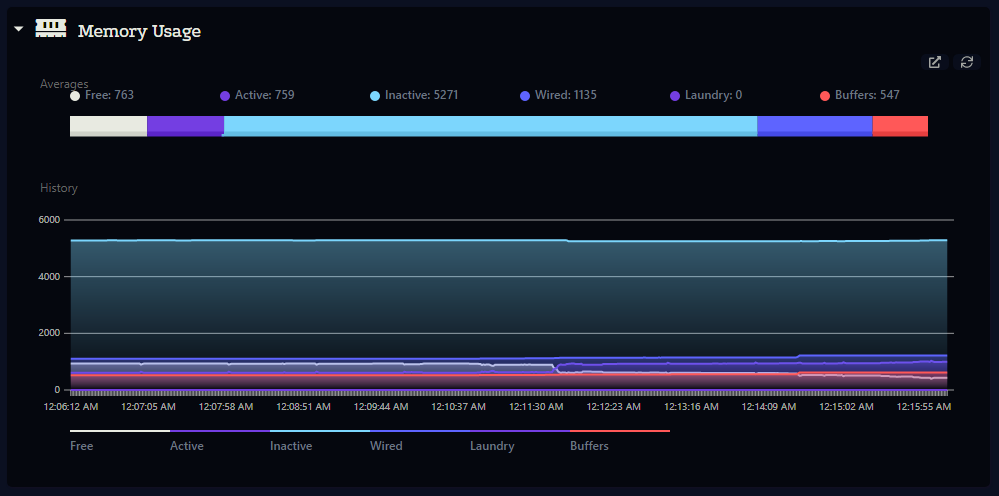
Task: Click the 4000 y-axis label
Action: (50, 276)
